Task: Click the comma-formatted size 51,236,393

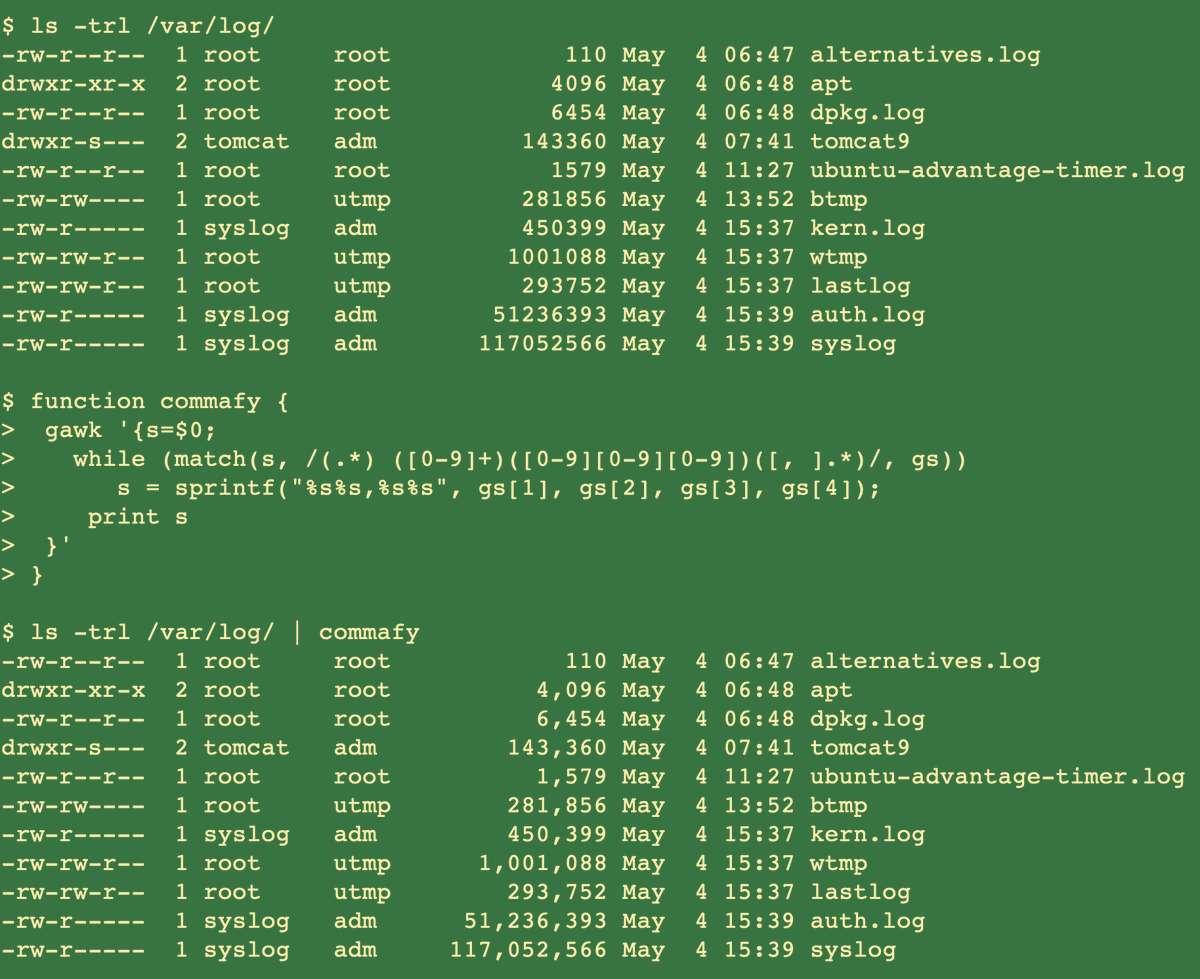Action: (535, 921)
